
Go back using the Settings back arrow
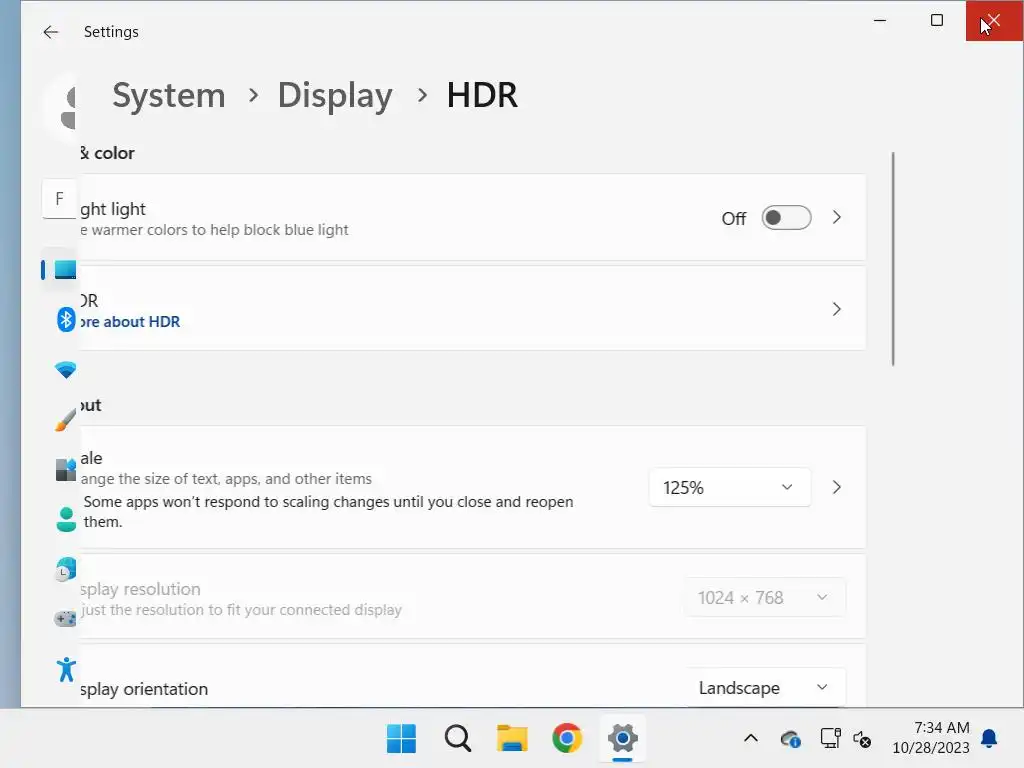[50, 32]
